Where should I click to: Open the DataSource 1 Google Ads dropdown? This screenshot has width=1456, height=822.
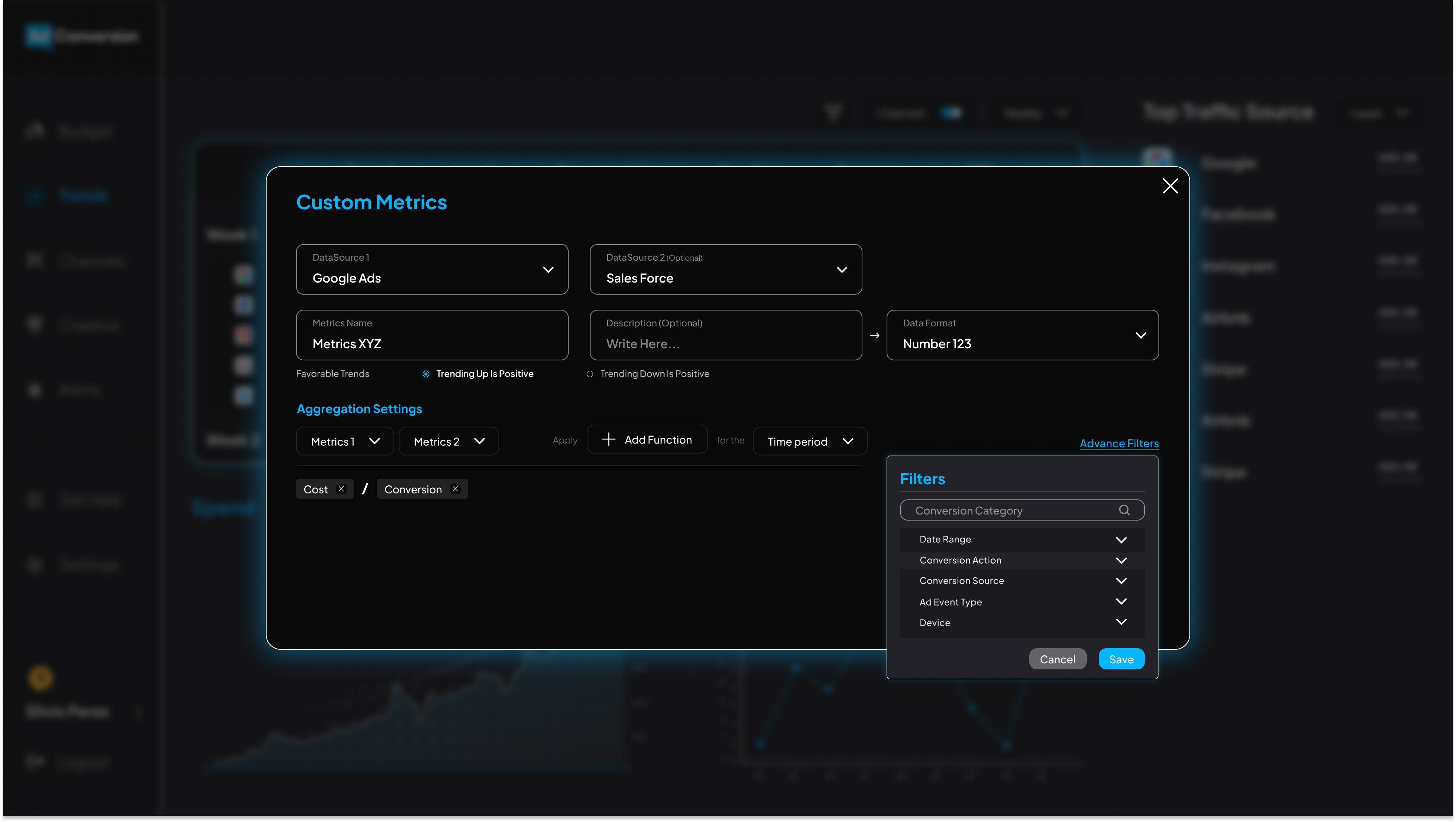point(432,269)
